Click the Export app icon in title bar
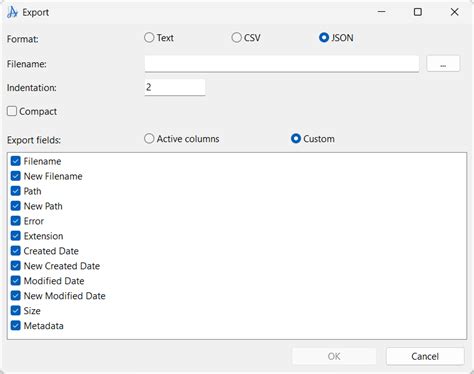 pos(12,12)
